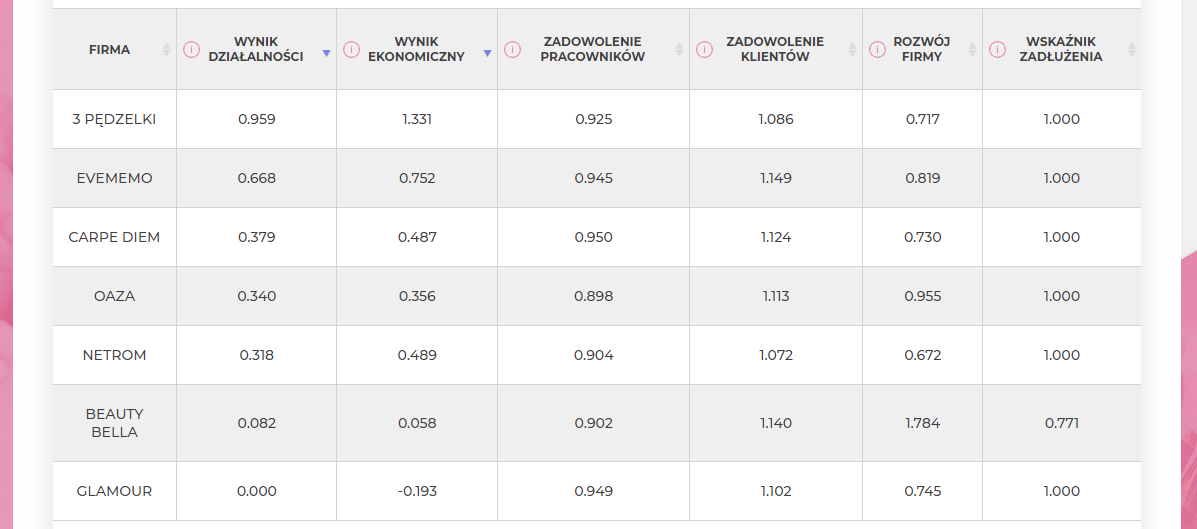Select the EVEMEMO company cell
Image resolution: width=1197 pixels, height=529 pixels.
tap(115, 178)
